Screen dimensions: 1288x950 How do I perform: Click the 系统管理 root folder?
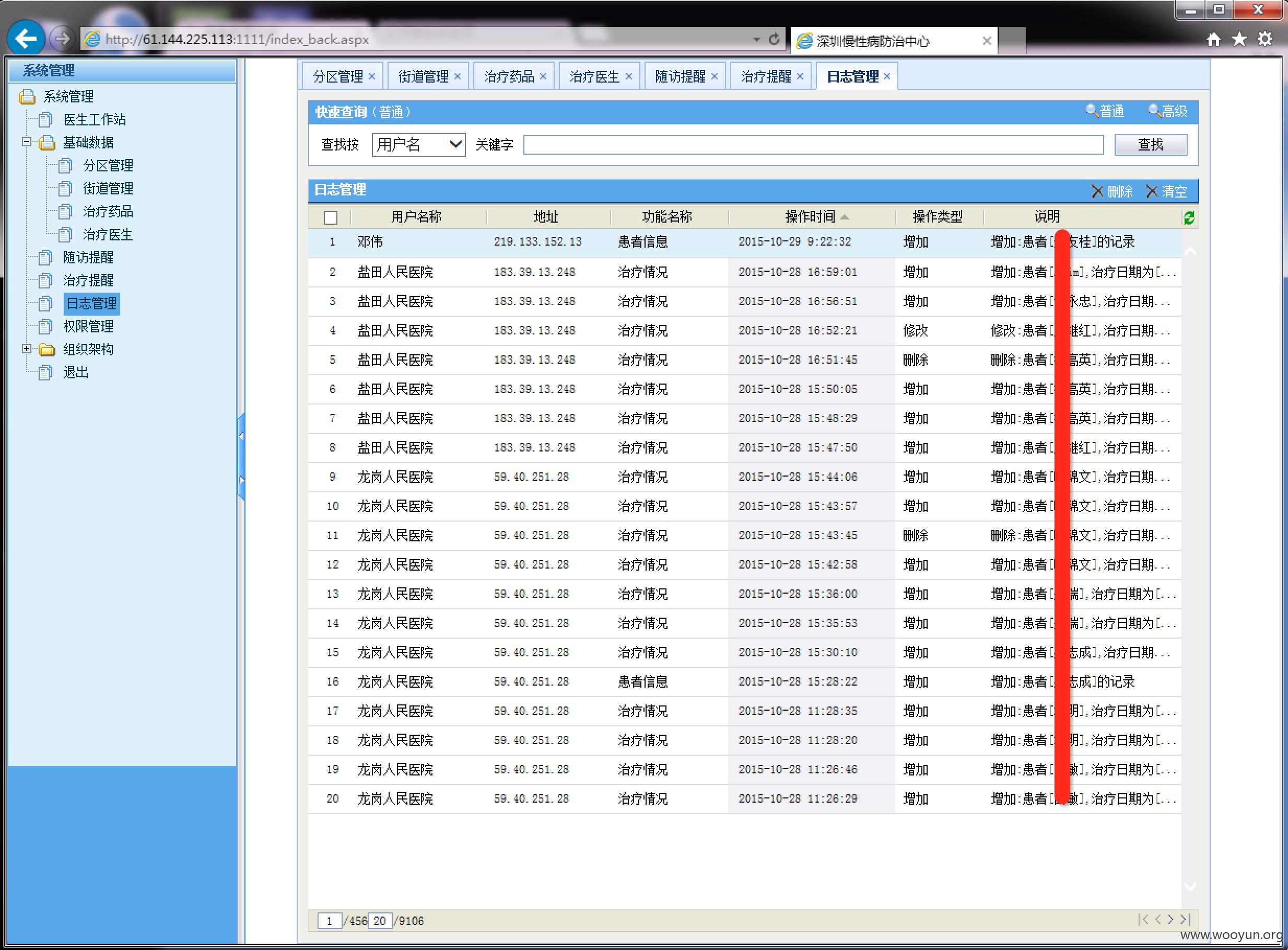click(68, 96)
